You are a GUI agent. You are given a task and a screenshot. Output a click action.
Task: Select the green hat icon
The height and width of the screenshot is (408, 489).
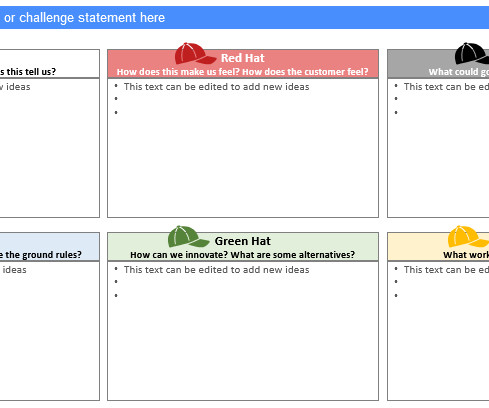pyautogui.click(x=188, y=237)
